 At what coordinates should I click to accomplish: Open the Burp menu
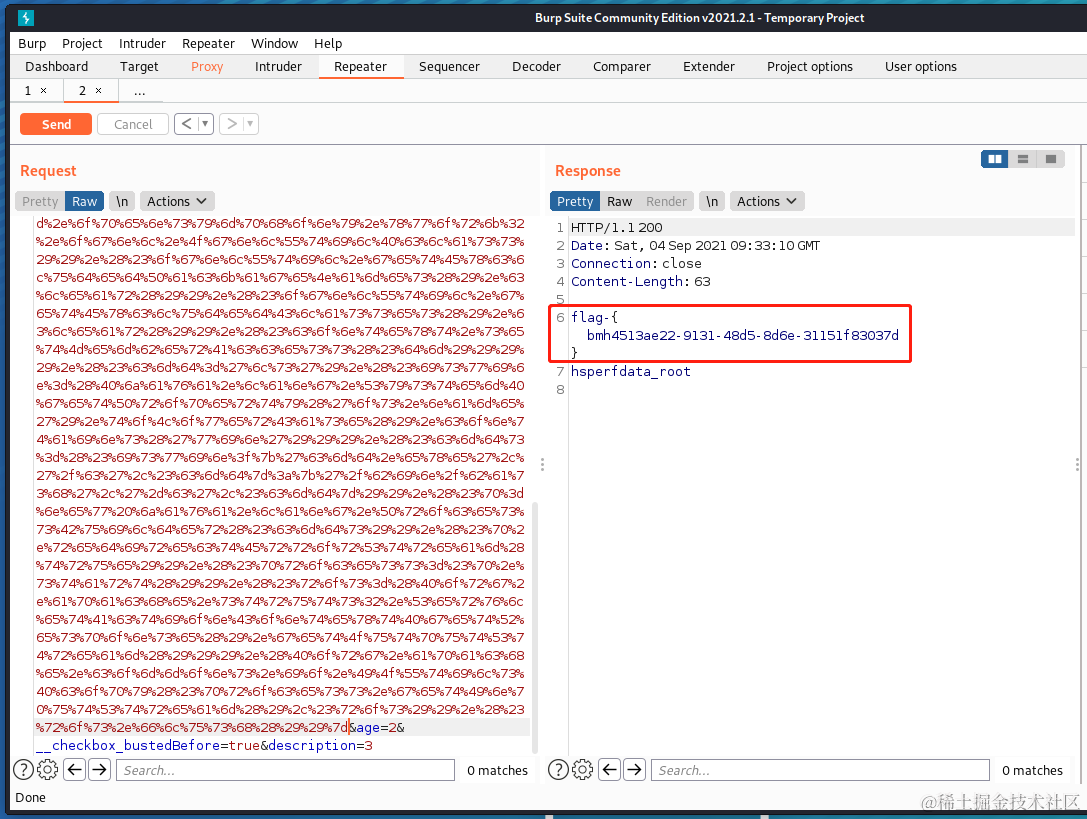(x=32, y=44)
